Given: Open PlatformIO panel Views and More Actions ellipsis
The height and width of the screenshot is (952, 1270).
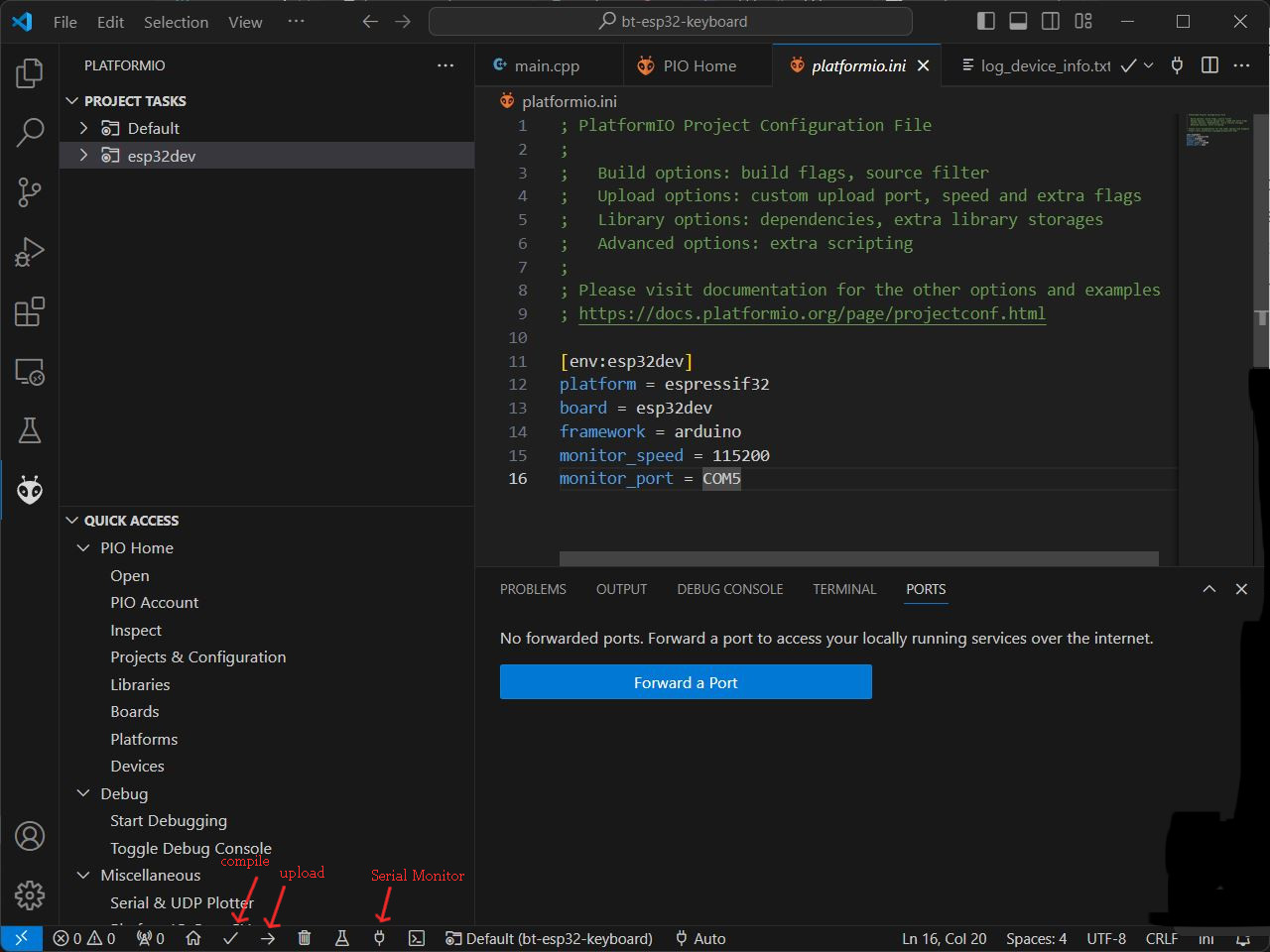Looking at the screenshot, I should pos(445,65).
